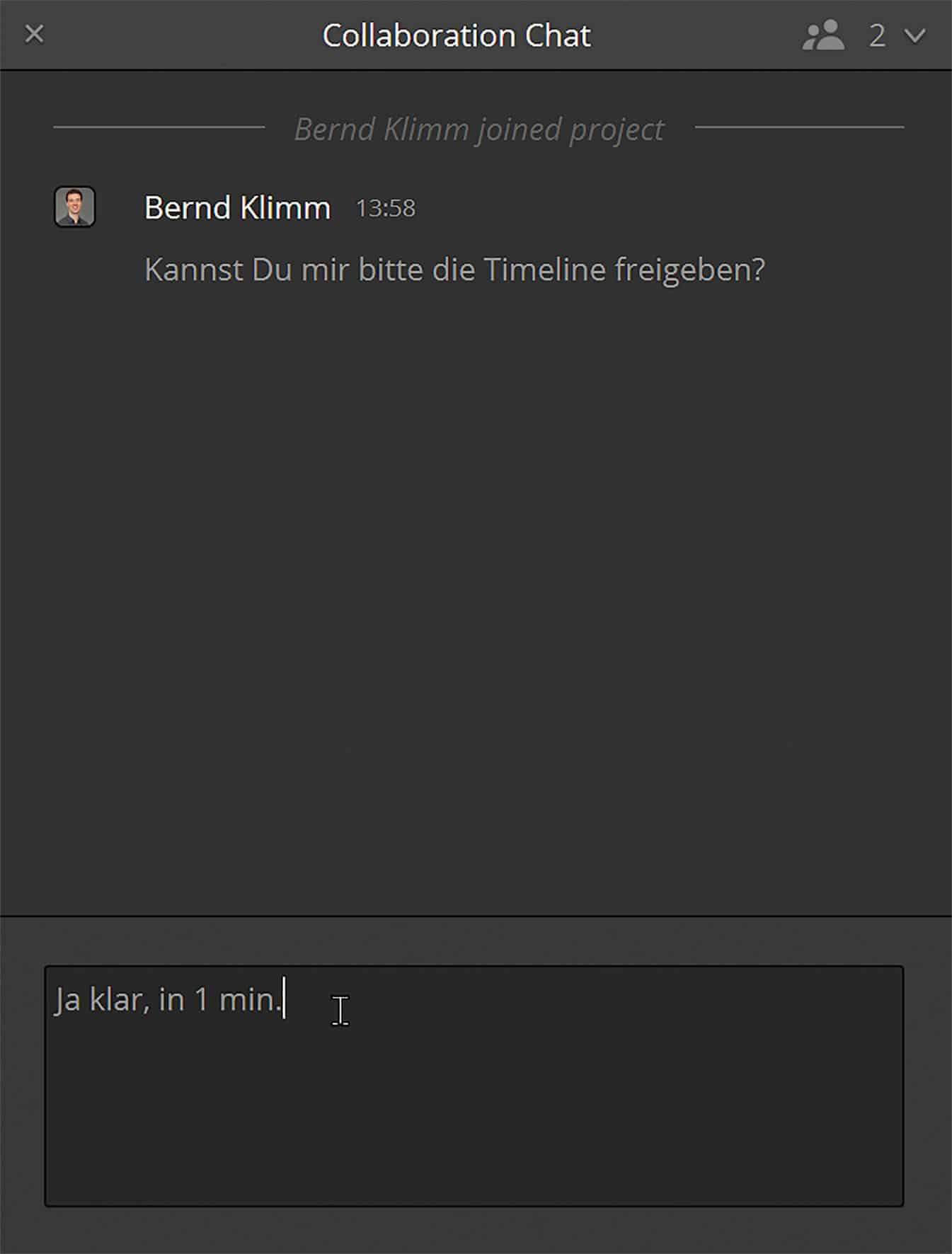The width and height of the screenshot is (952, 1254).
Task: Click the participants icon in the header
Action: click(x=823, y=33)
